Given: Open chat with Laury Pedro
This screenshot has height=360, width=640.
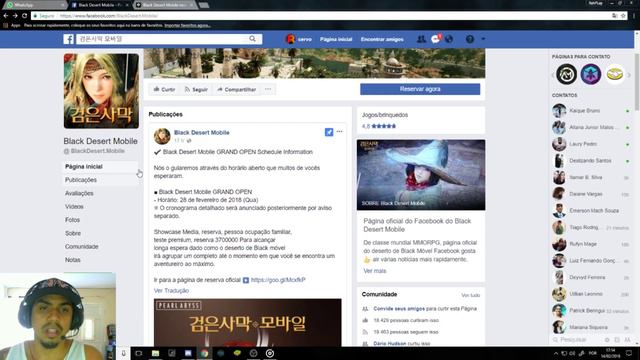Looking at the screenshot, I should tap(591, 144).
